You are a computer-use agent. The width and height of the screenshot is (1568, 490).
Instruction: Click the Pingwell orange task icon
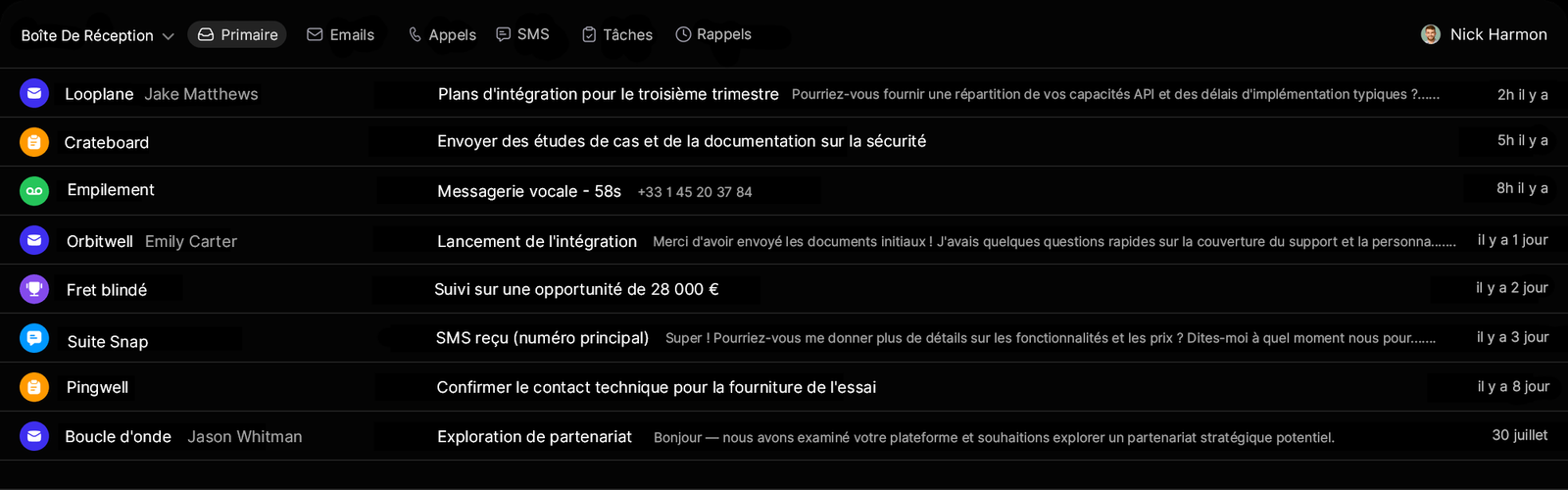pos(34,387)
